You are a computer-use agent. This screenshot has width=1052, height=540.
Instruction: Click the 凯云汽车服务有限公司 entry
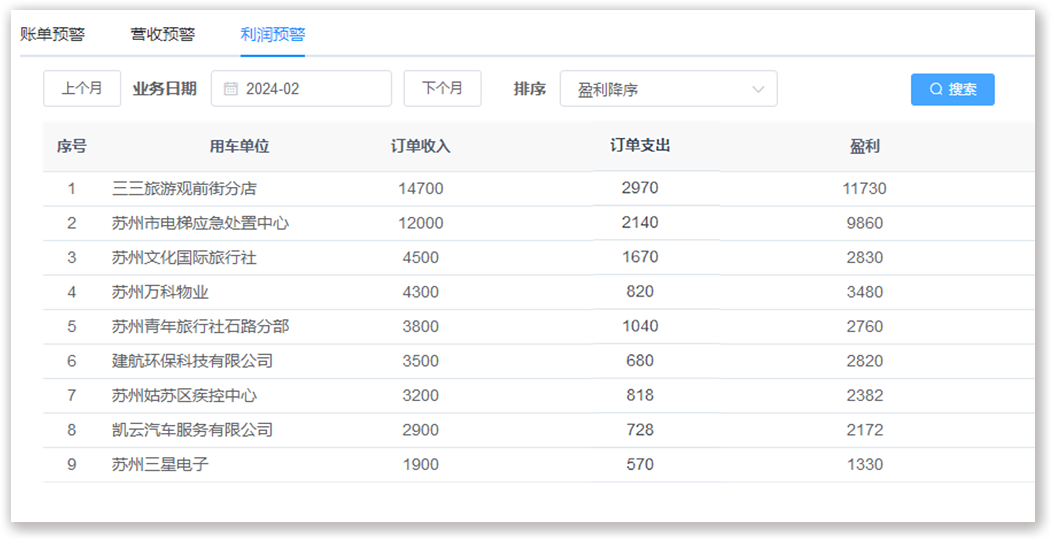pos(192,430)
